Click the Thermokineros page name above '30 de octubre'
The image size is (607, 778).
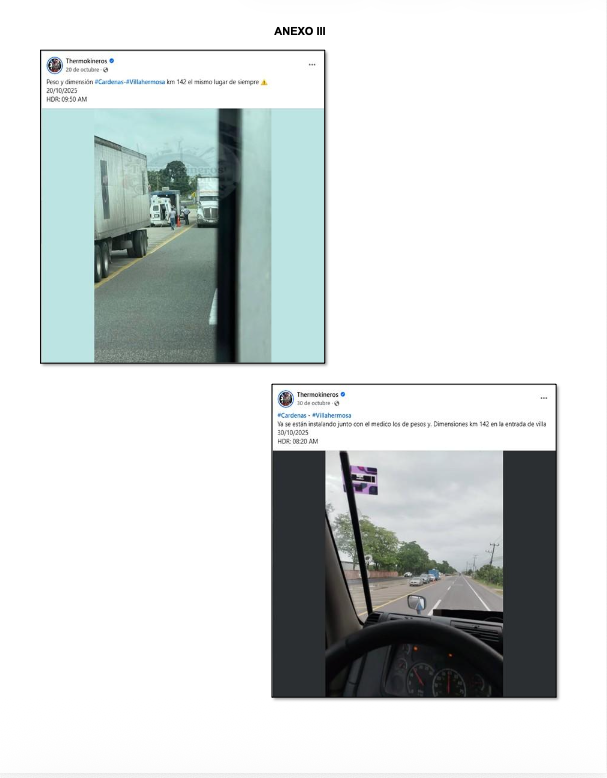(x=318, y=394)
